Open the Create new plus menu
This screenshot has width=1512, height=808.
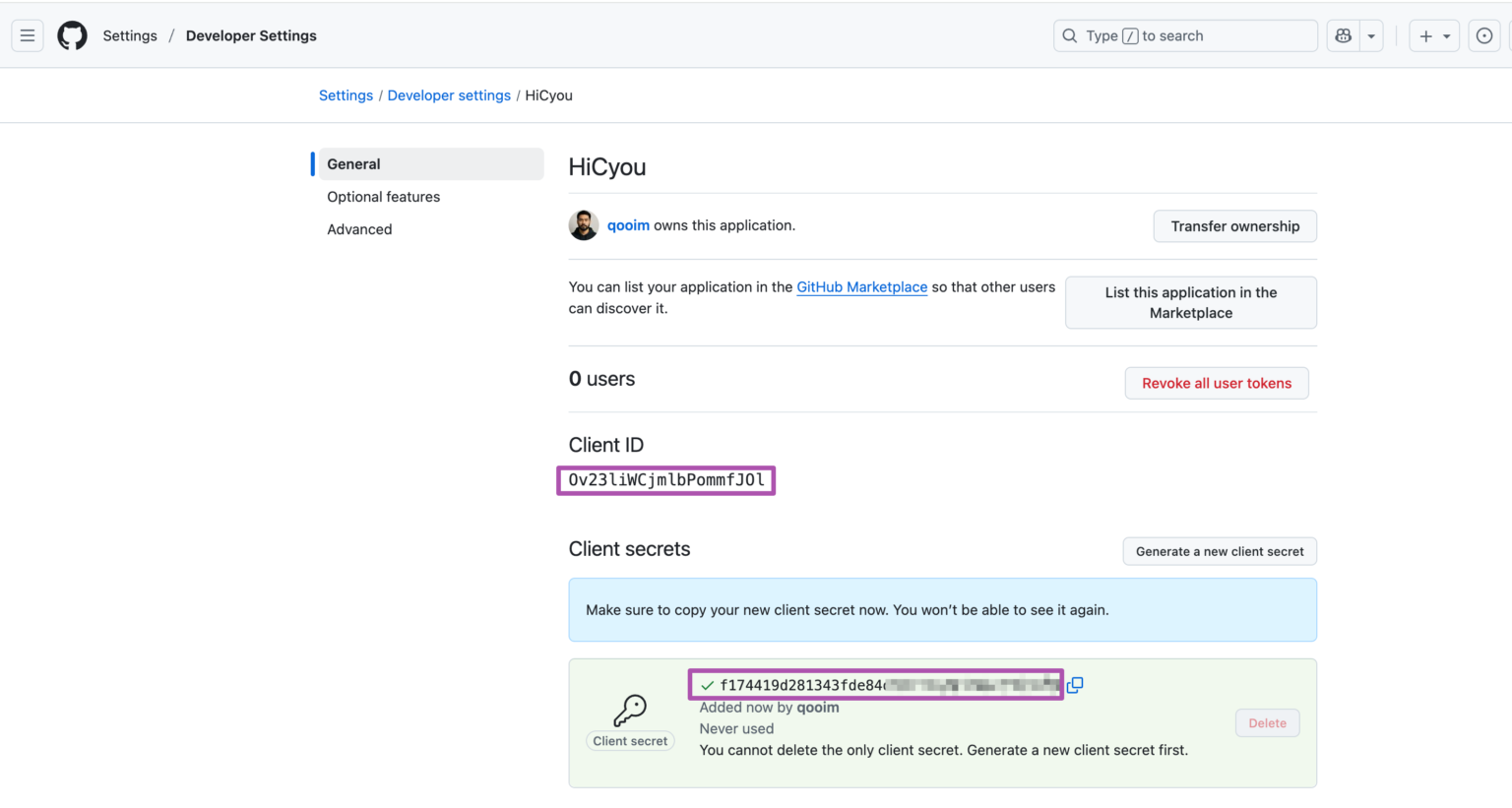[1434, 36]
